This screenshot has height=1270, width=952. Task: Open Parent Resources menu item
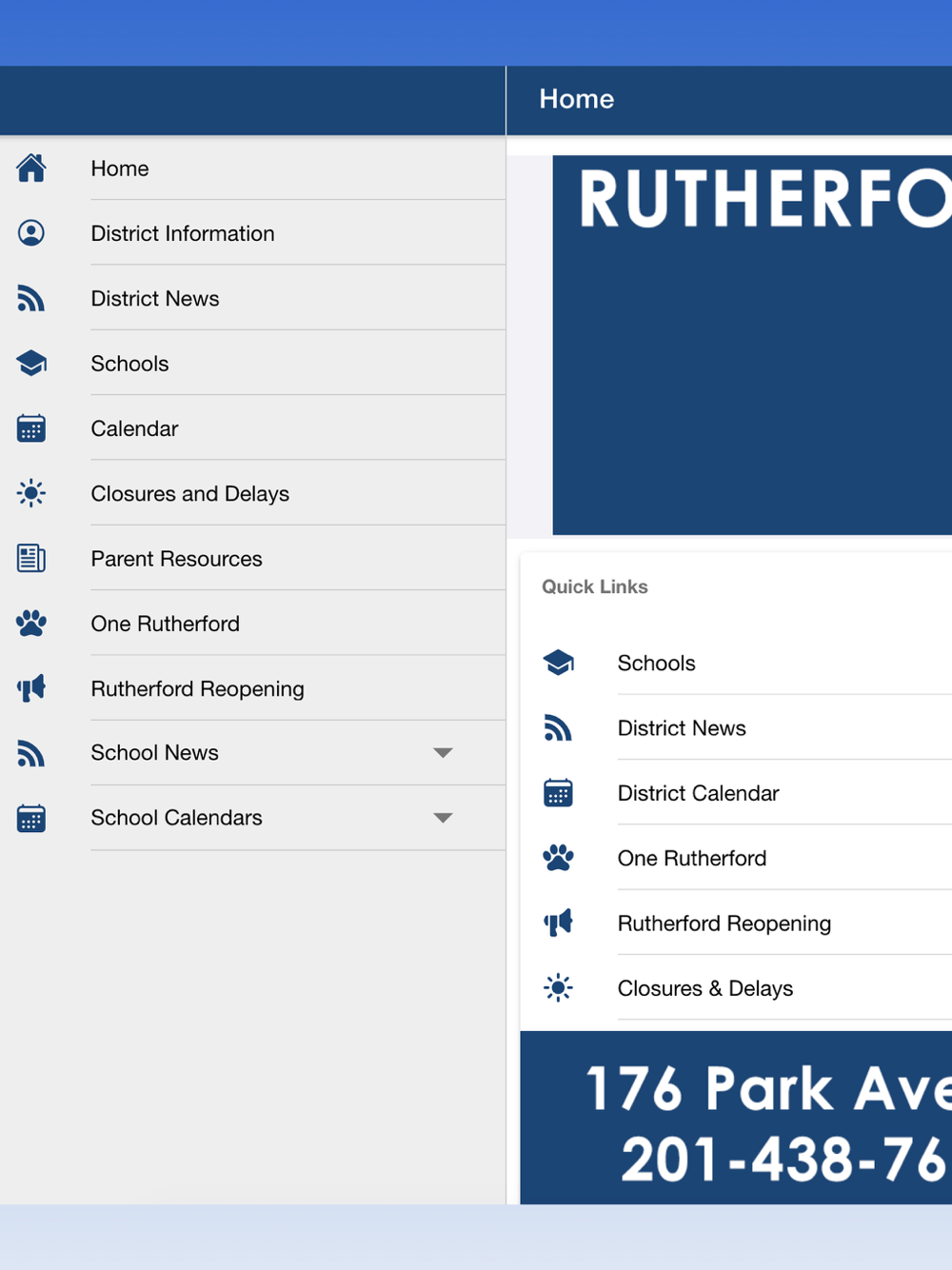point(252,559)
